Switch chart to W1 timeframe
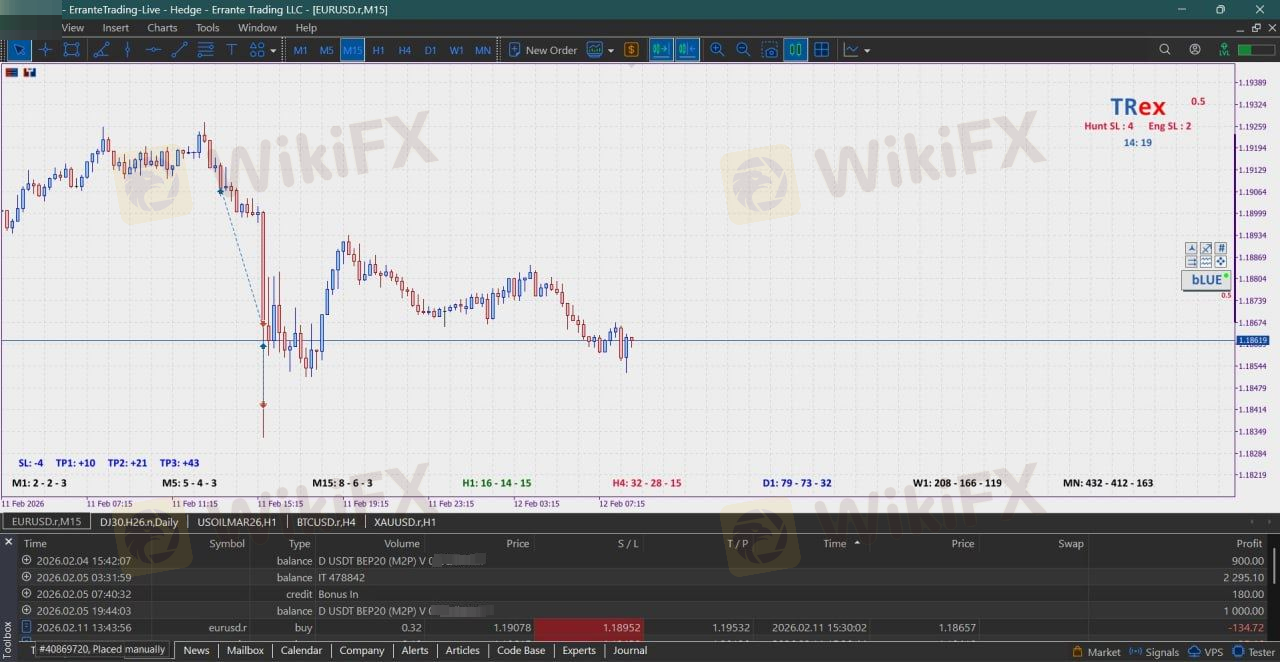The width and height of the screenshot is (1280, 662). 456,50
